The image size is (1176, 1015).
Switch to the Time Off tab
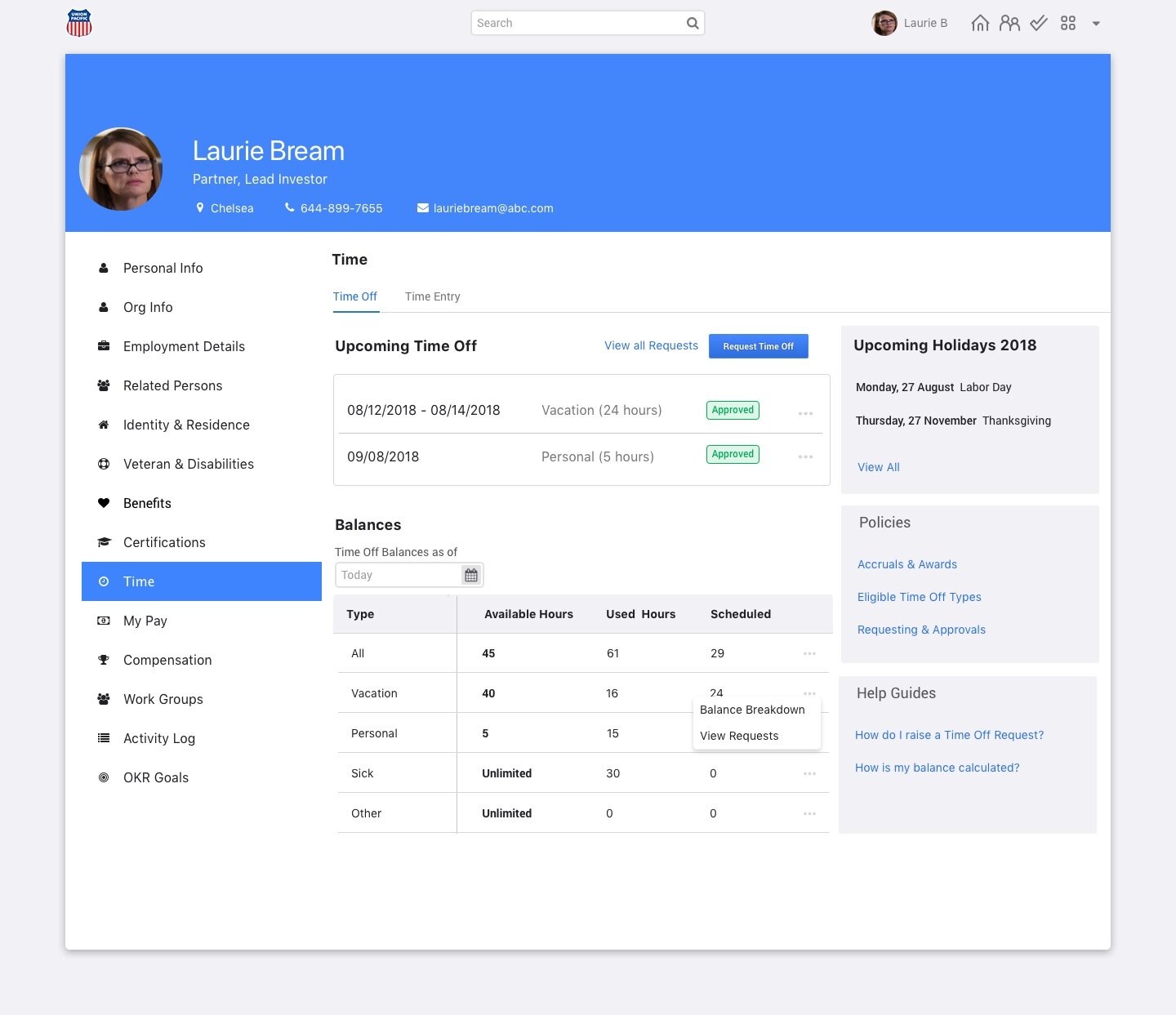point(355,296)
